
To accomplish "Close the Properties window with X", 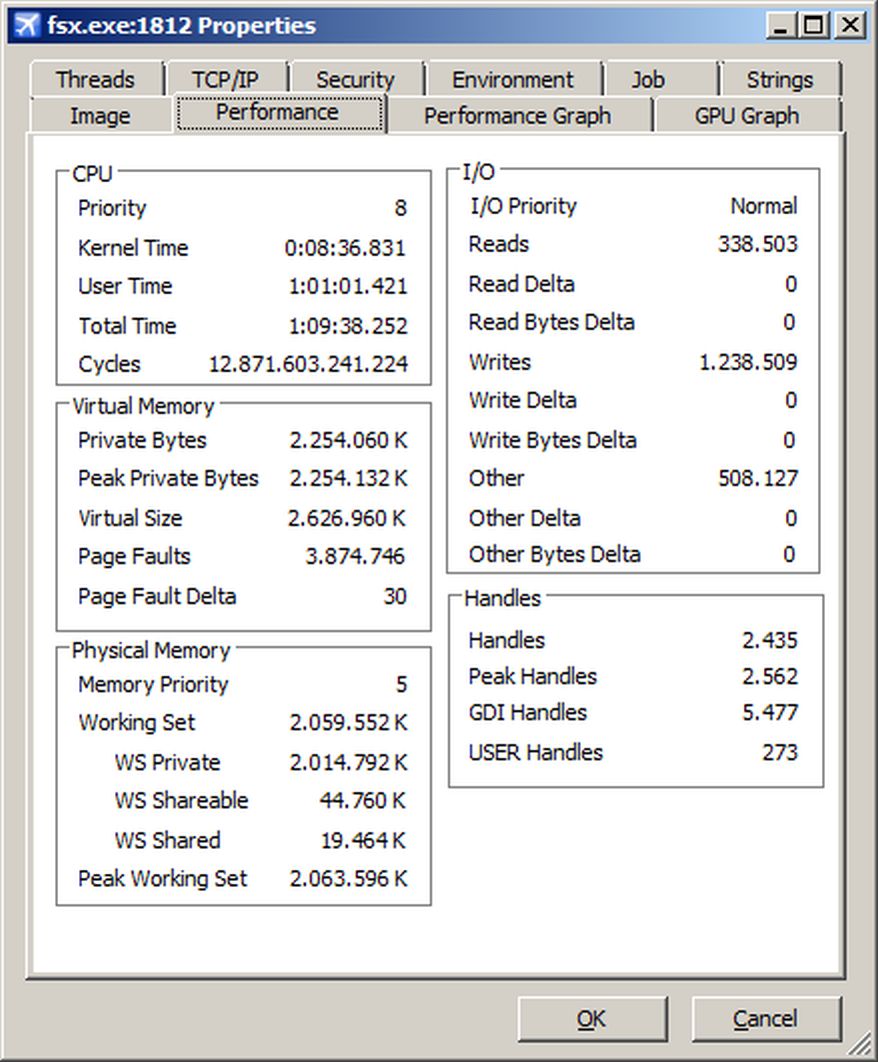I will pyautogui.click(x=850, y=26).
